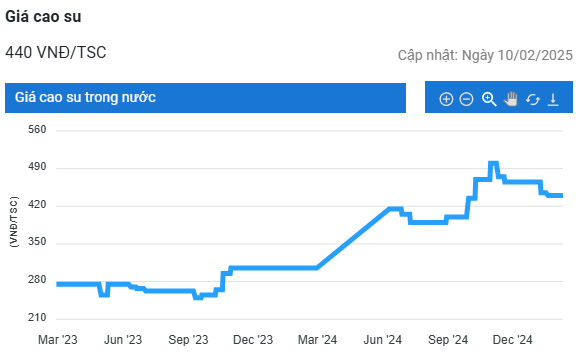Click the (VNĐ/TSC) y-axis title
The image size is (580, 362).
point(14,222)
